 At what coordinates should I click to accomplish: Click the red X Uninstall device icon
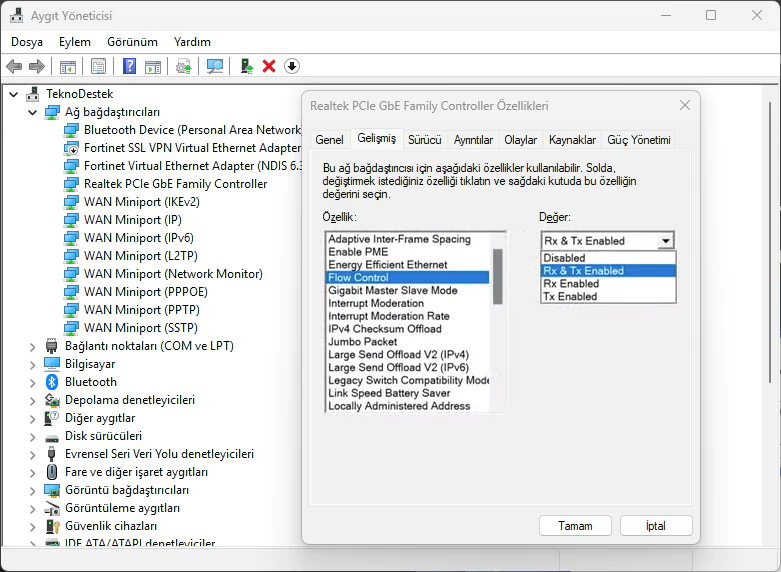coord(269,66)
